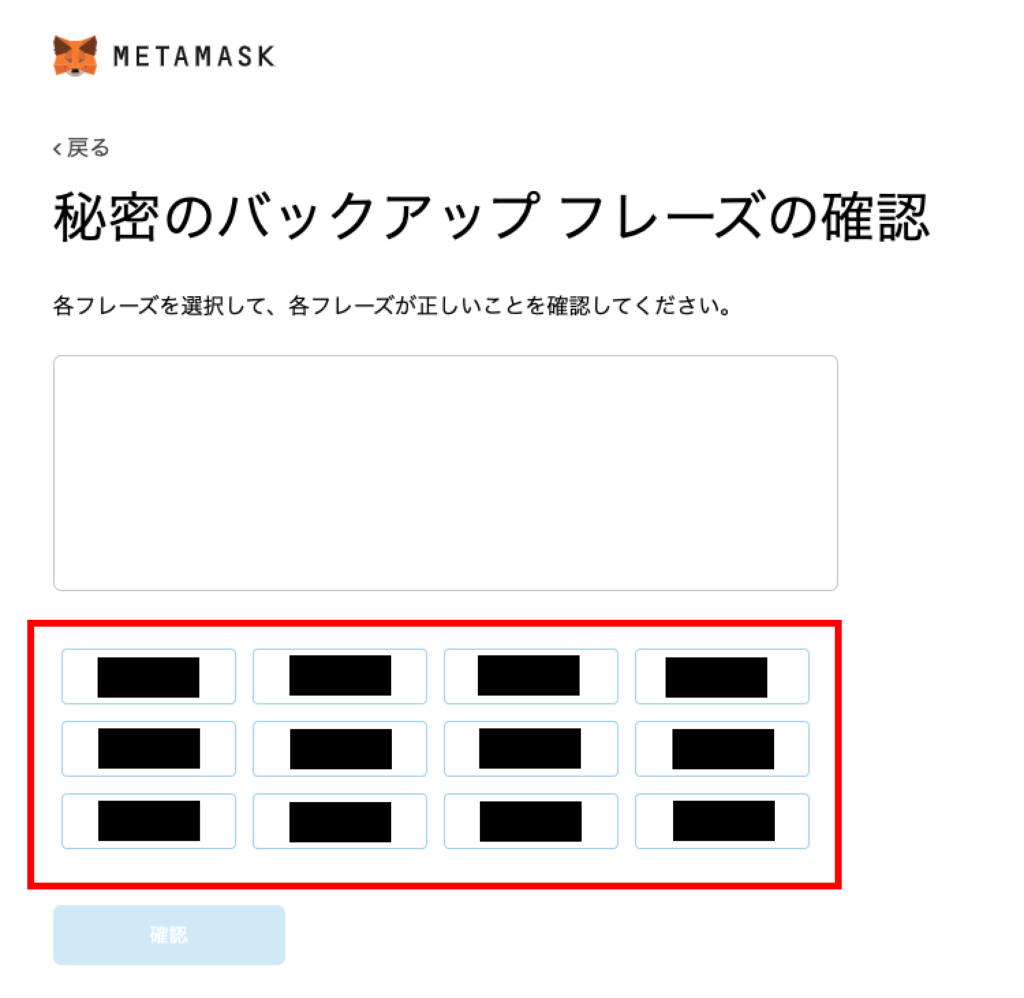Select the fourth word chip in middle row
This screenshot has width=1024, height=998.
click(722, 748)
